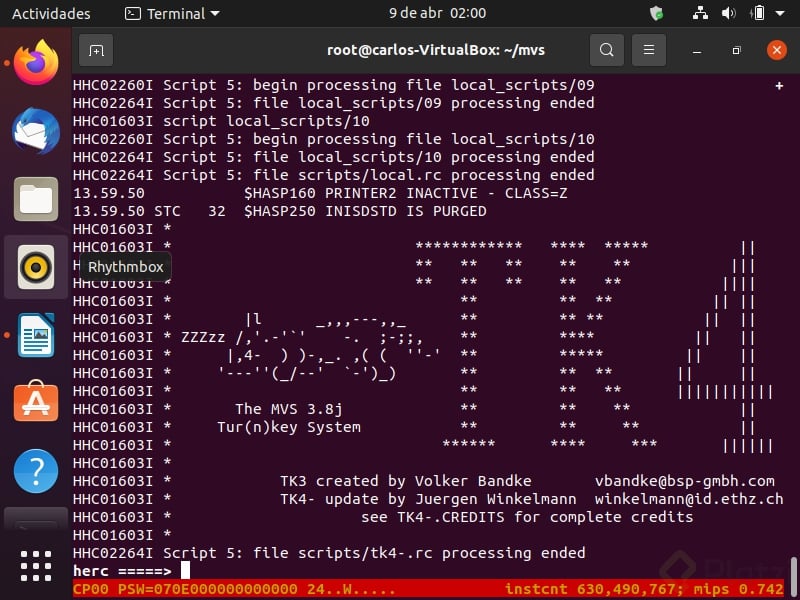Open Rhythmbox music player in dock
This screenshot has width=800, height=600.
[x=36, y=266]
